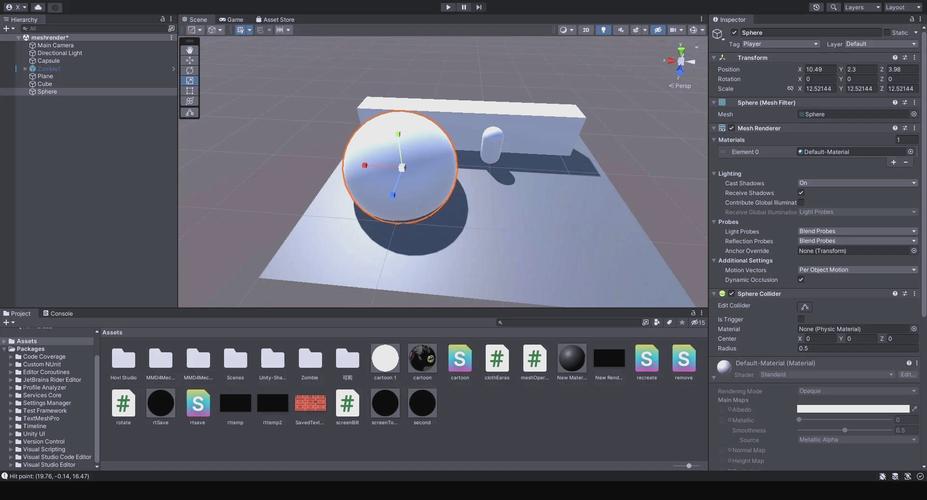Select the Rect Transform tool
This screenshot has width=927, height=500.
coord(189,90)
